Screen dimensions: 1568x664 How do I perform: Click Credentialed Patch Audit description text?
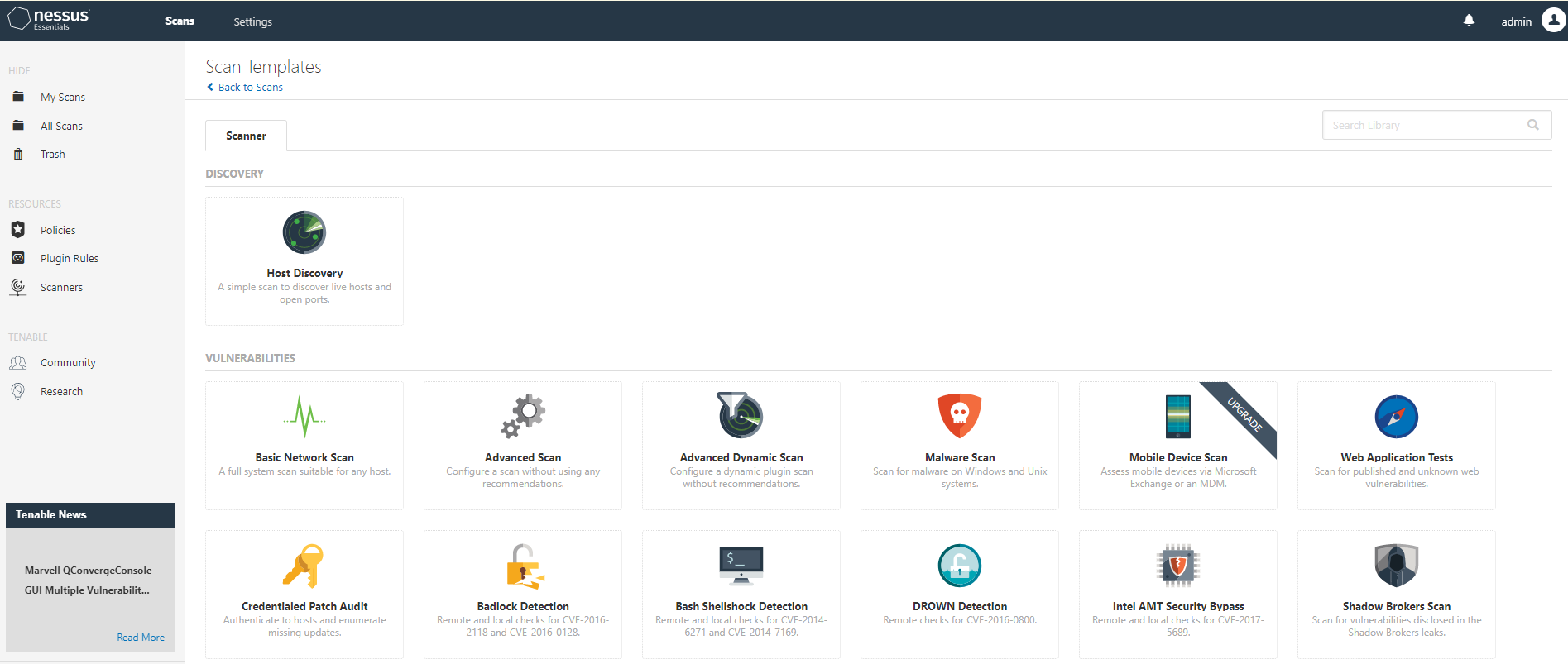(x=304, y=626)
